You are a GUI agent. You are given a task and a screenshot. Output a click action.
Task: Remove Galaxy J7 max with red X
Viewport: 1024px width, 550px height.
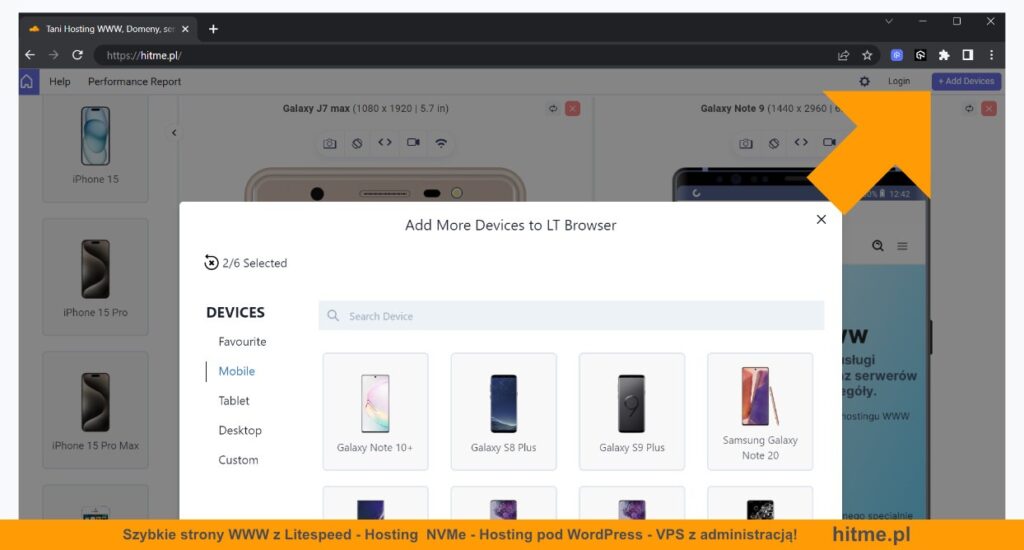click(573, 108)
